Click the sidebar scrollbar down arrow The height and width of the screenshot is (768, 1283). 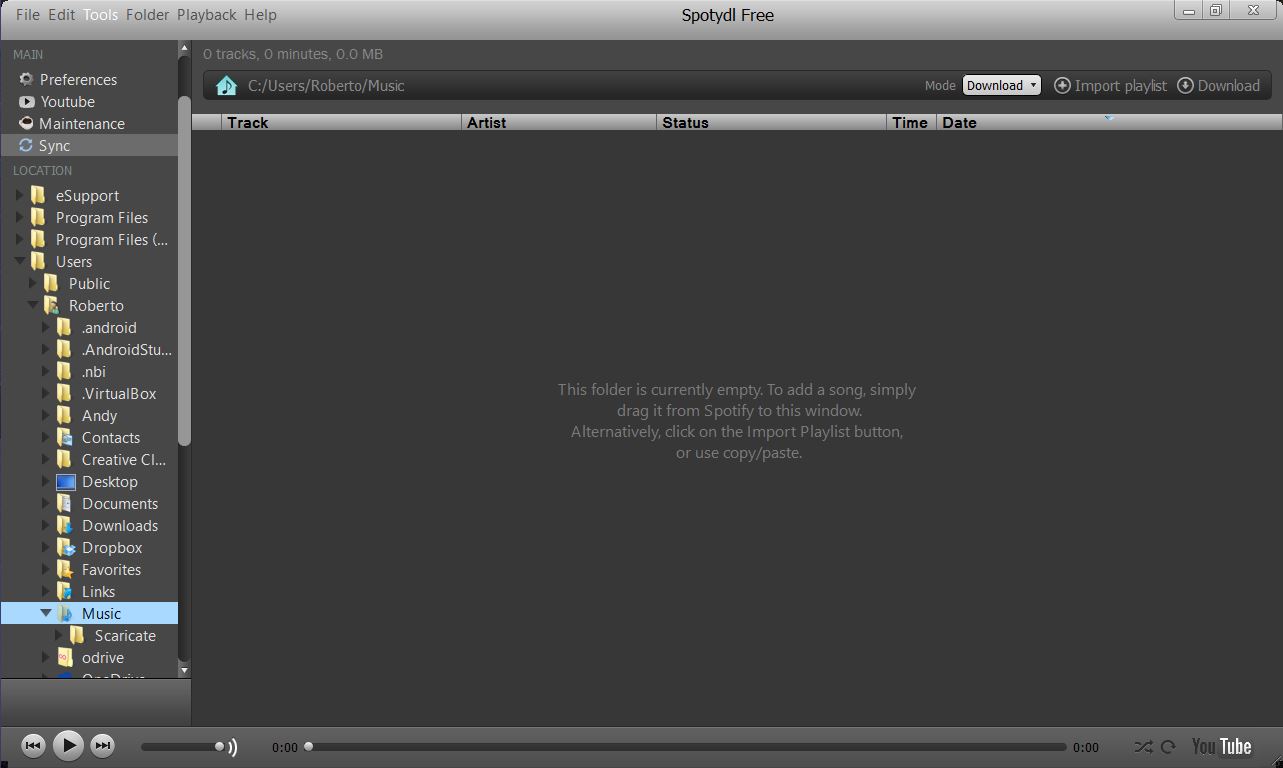coord(184,669)
